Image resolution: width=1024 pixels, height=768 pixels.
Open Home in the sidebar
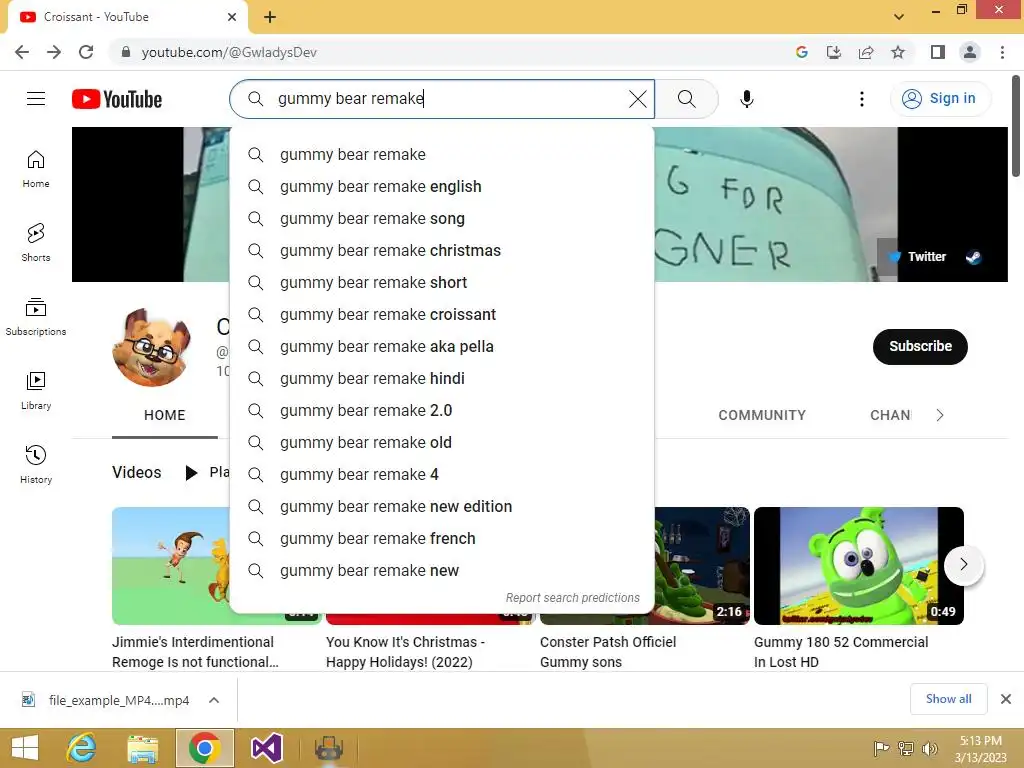click(36, 168)
